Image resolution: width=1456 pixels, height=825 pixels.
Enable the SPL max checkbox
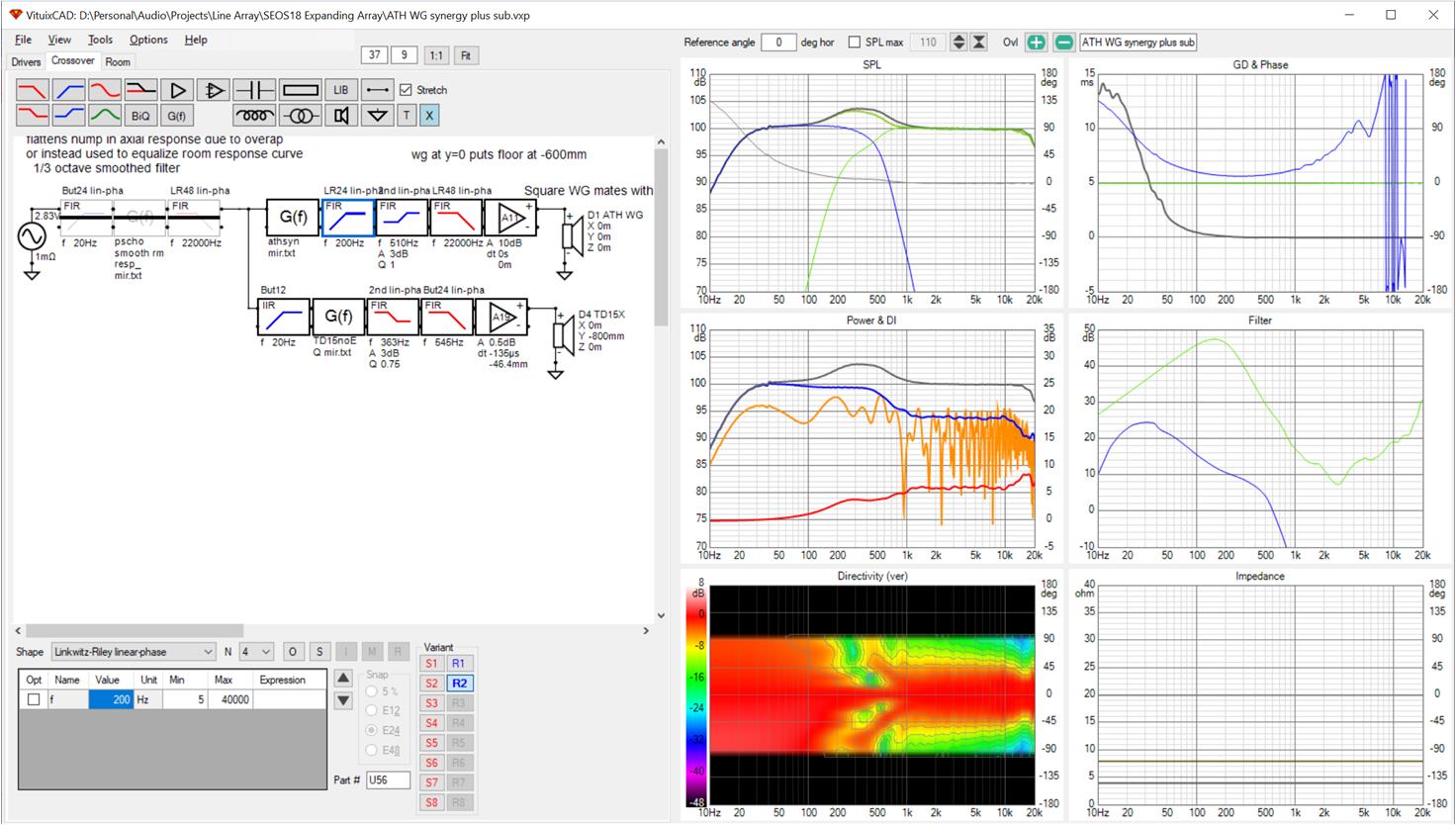pos(854,43)
